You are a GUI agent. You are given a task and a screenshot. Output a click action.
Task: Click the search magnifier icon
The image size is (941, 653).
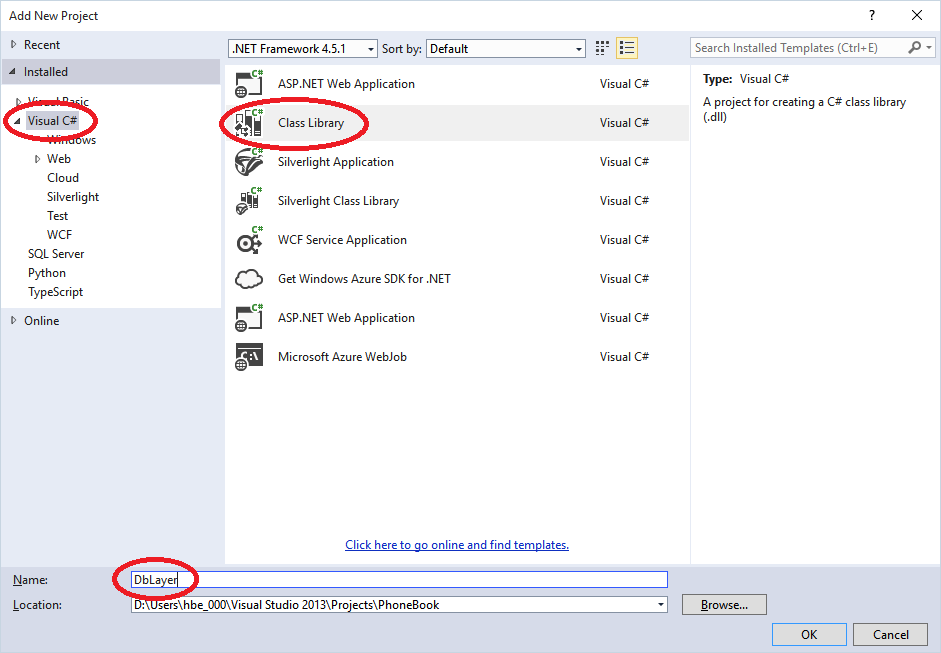click(x=915, y=47)
